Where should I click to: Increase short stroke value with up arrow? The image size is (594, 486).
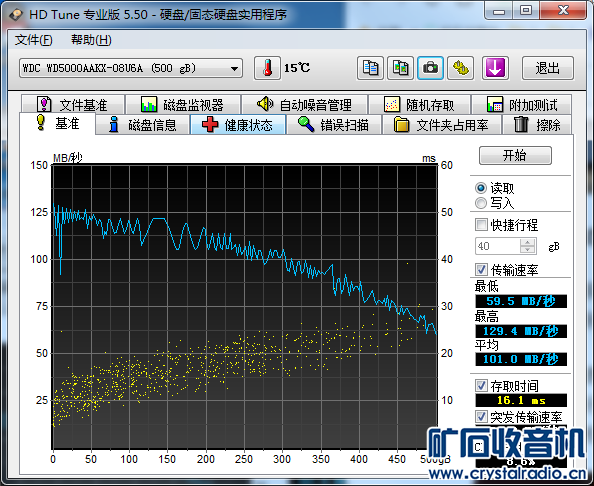(x=527, y=242)
